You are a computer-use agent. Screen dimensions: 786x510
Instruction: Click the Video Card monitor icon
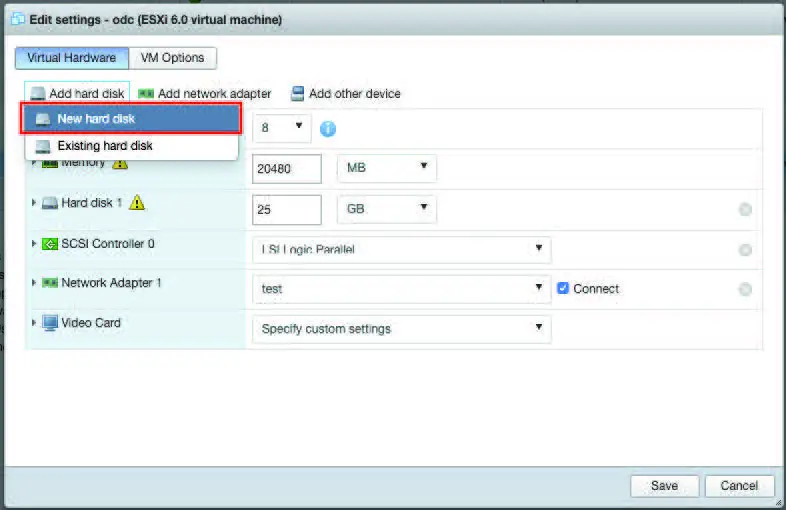pyautogui.click(x=50, y=323)
